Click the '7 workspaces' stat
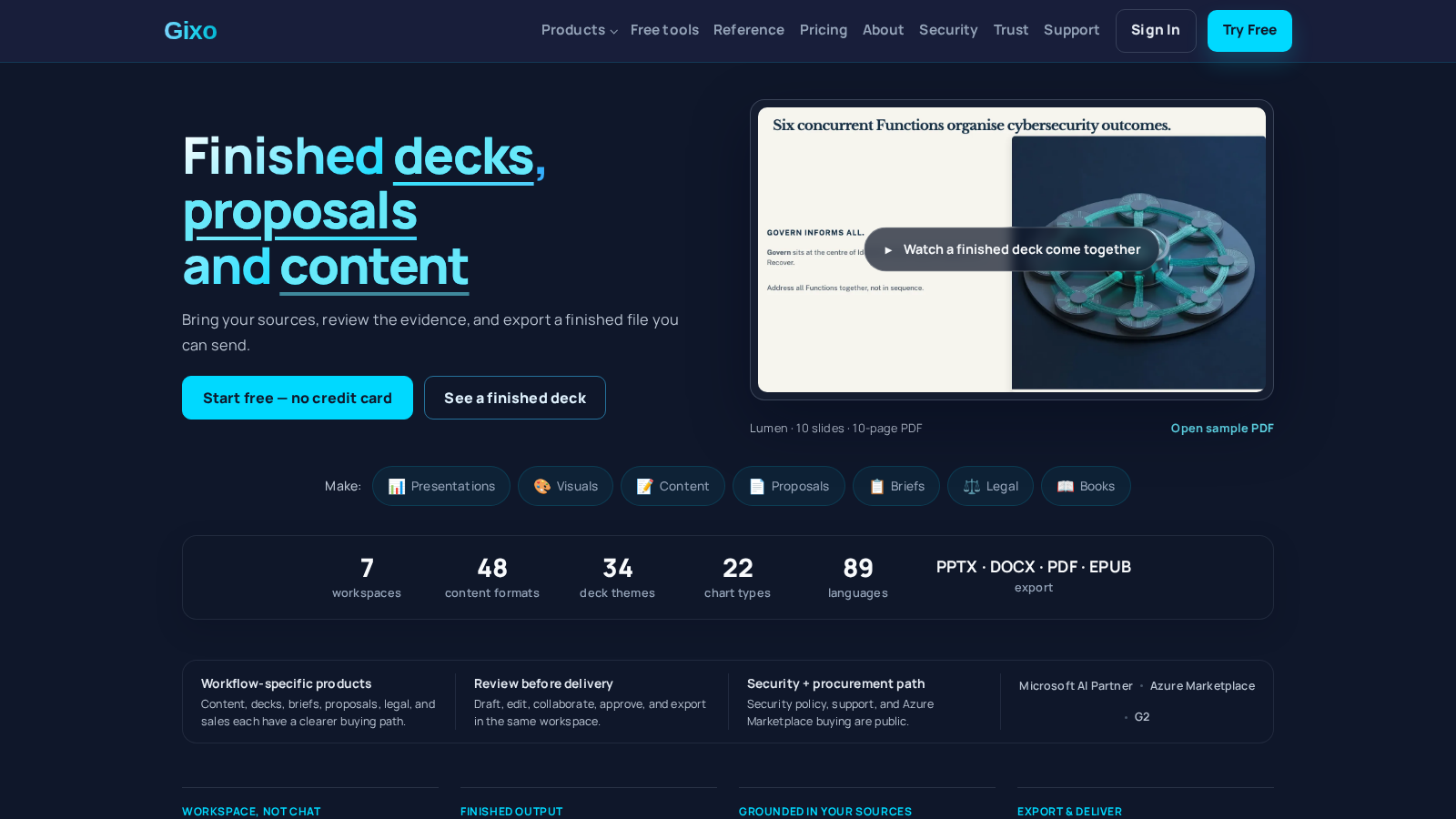 (367, 578)
